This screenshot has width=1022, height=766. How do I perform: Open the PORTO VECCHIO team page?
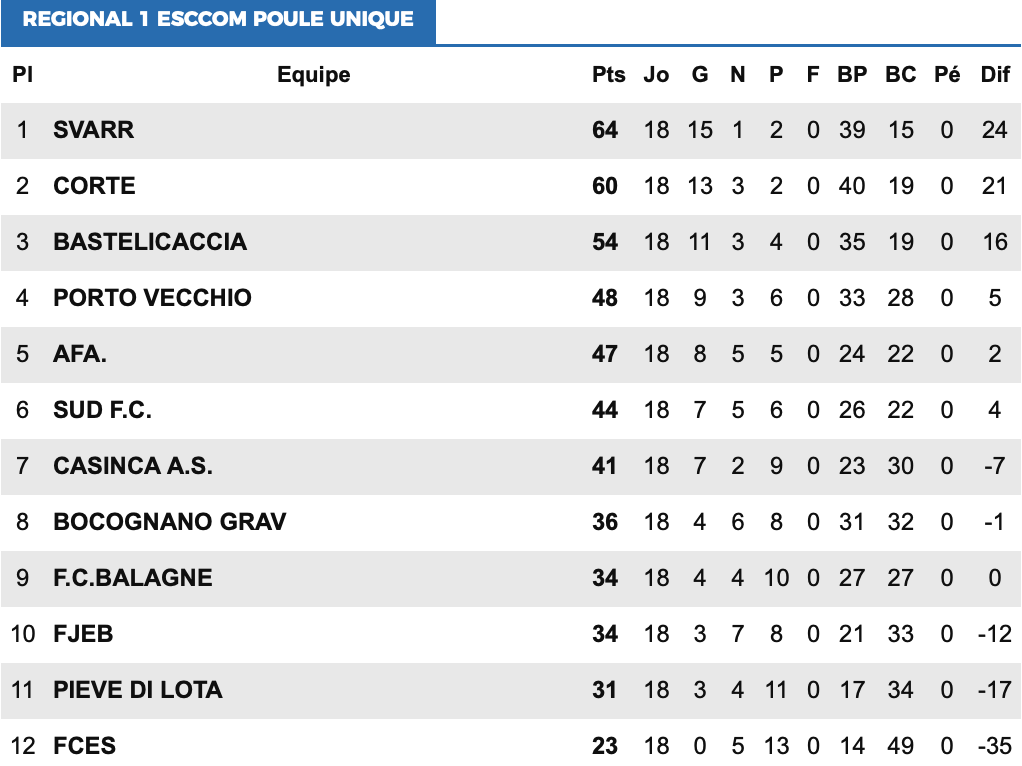(x=152, y=298)
